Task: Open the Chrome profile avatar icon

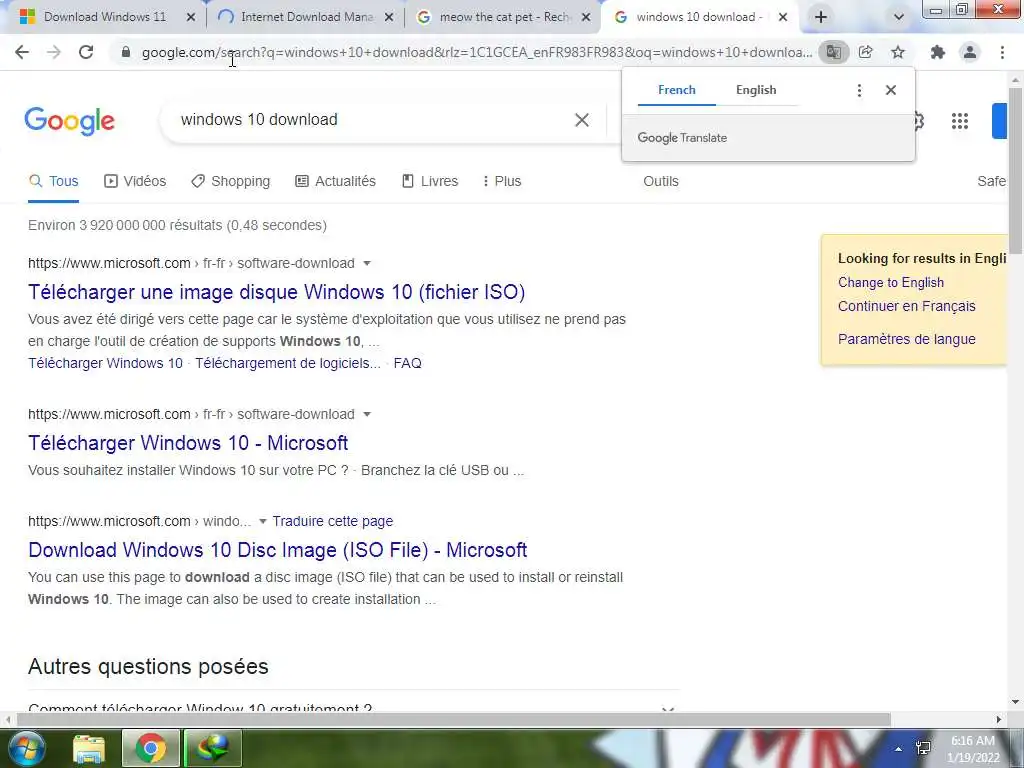Action: (970, 52)
